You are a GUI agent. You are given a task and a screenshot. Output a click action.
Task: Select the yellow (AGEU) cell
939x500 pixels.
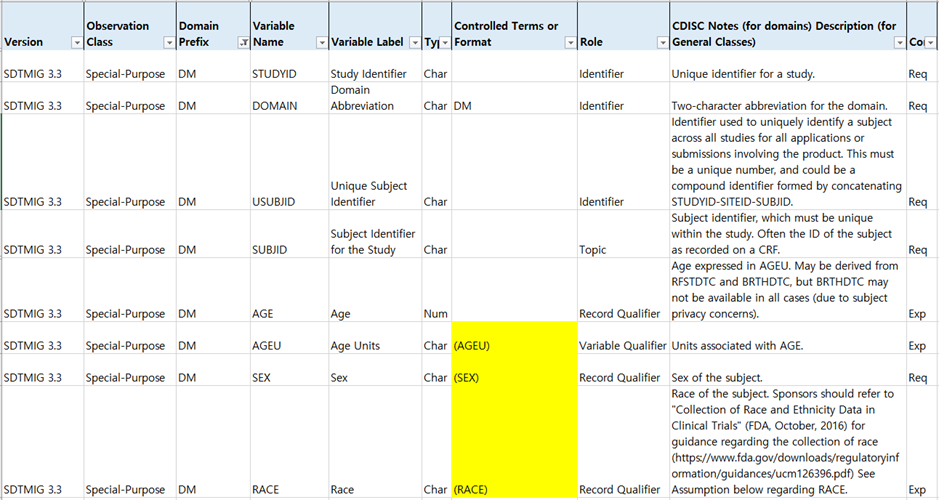point(513,345)
